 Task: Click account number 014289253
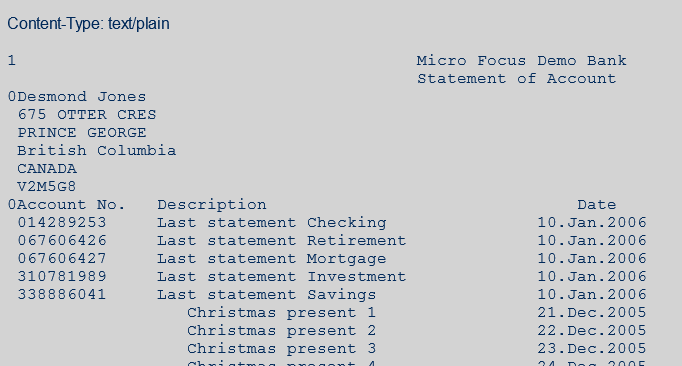[x=62, y=223]
